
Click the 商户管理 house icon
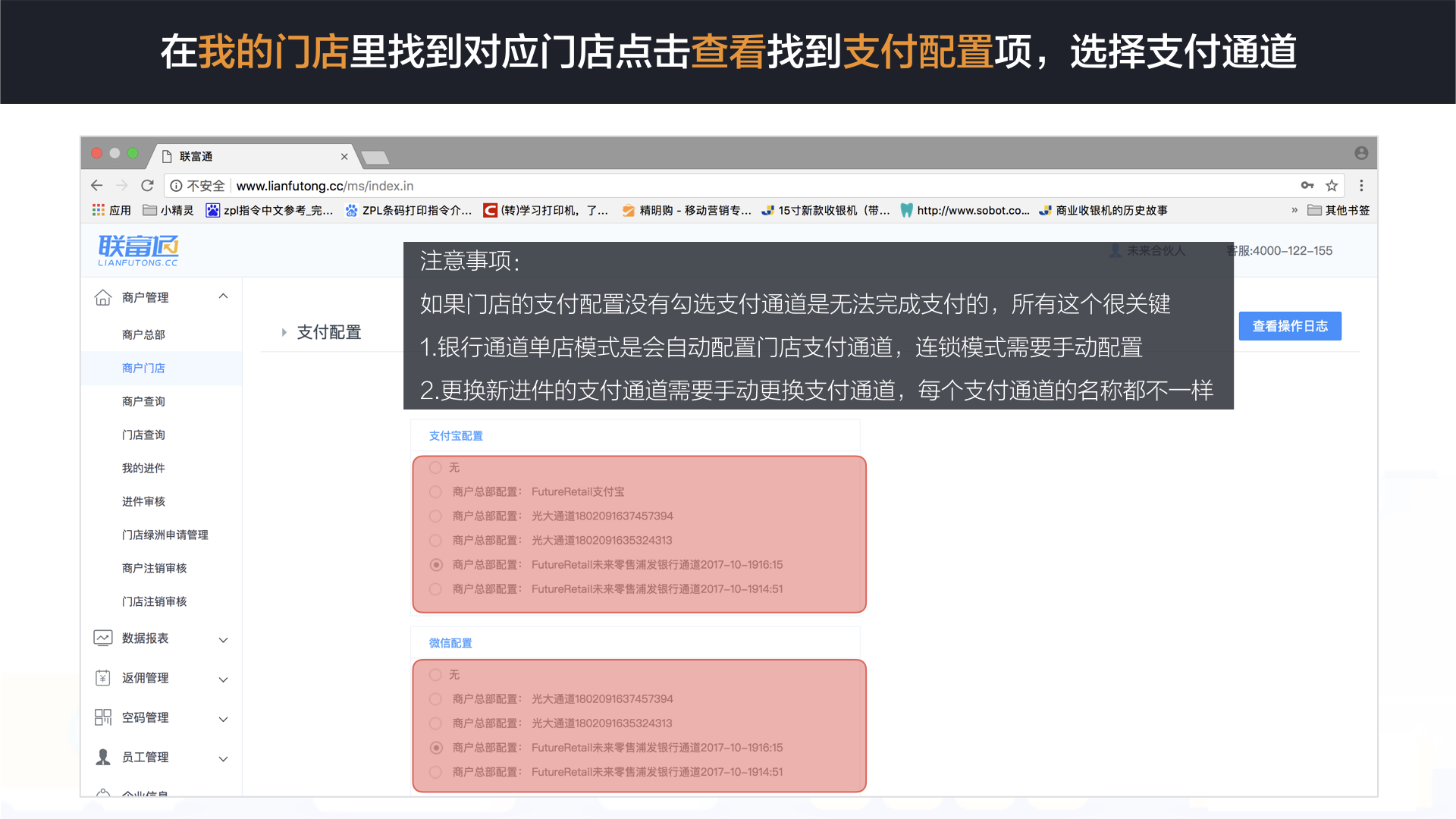(103, 297)
